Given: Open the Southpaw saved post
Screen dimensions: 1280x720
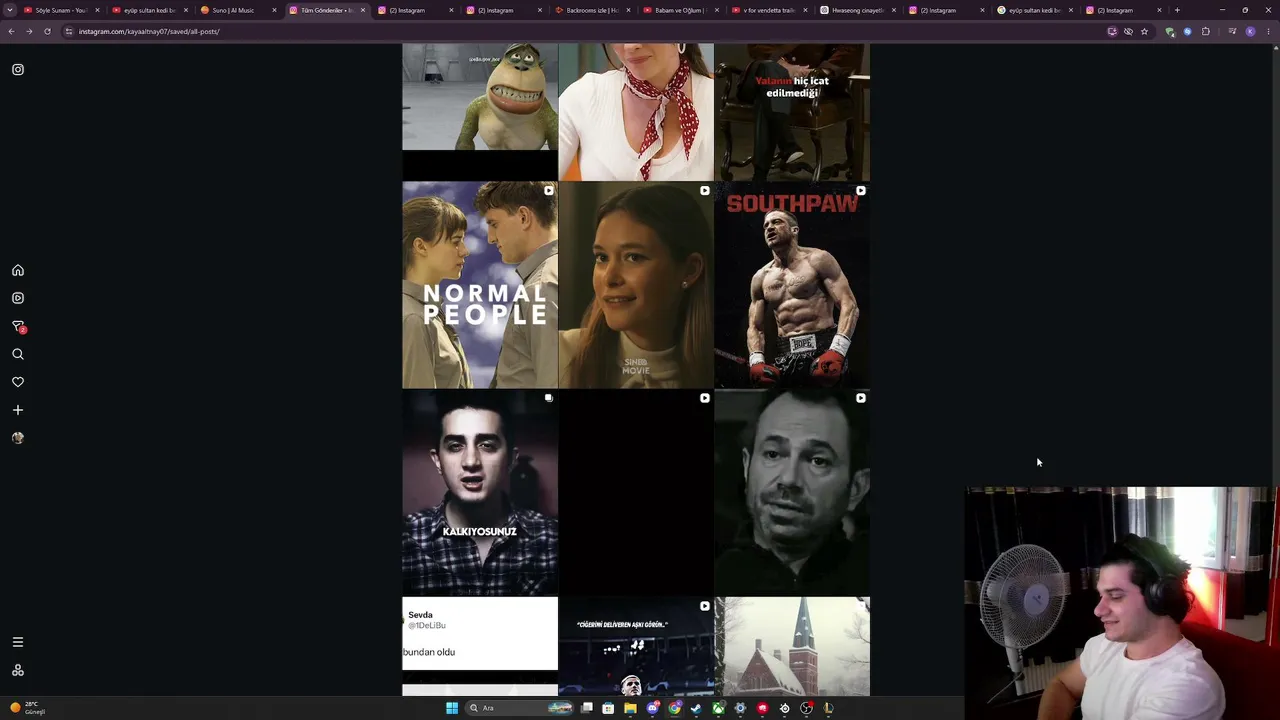Looking at the screenshot, I should [792, 285].
